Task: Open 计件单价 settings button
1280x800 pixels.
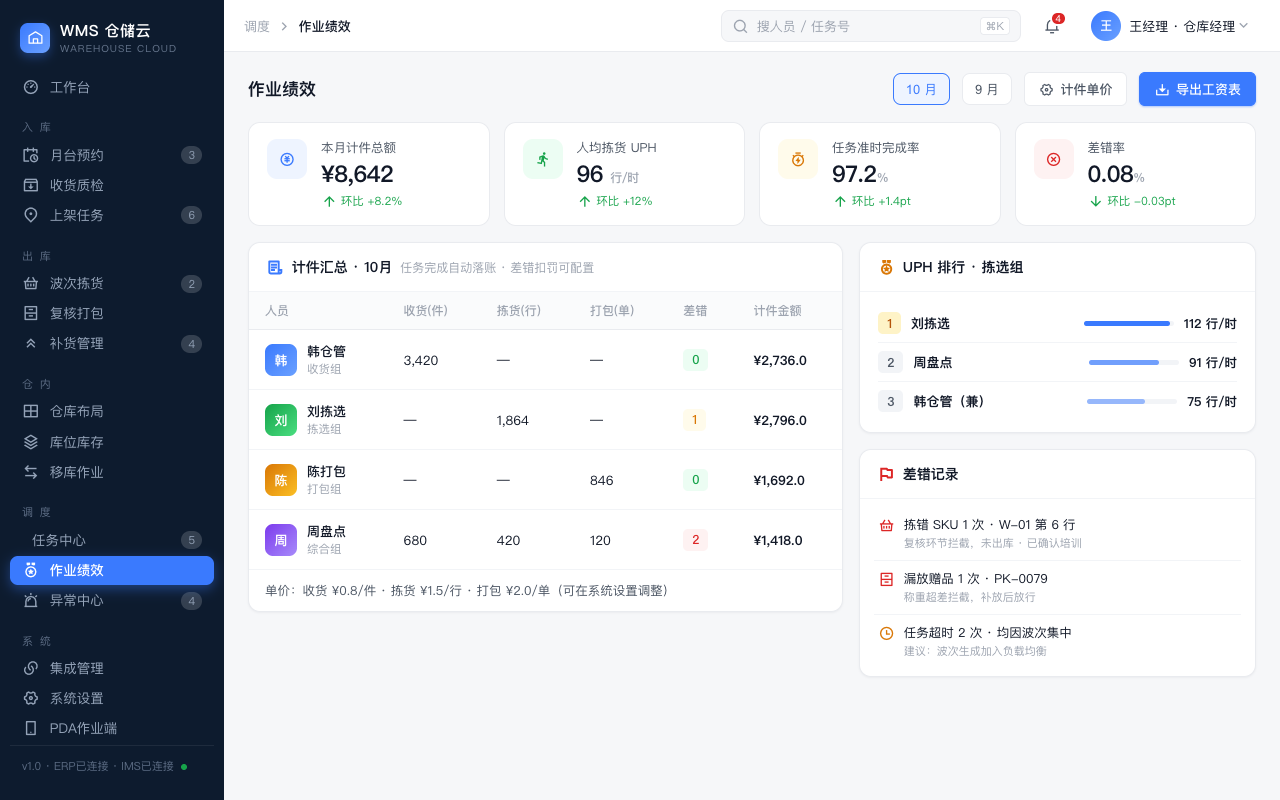Action: click(1075, 89)
